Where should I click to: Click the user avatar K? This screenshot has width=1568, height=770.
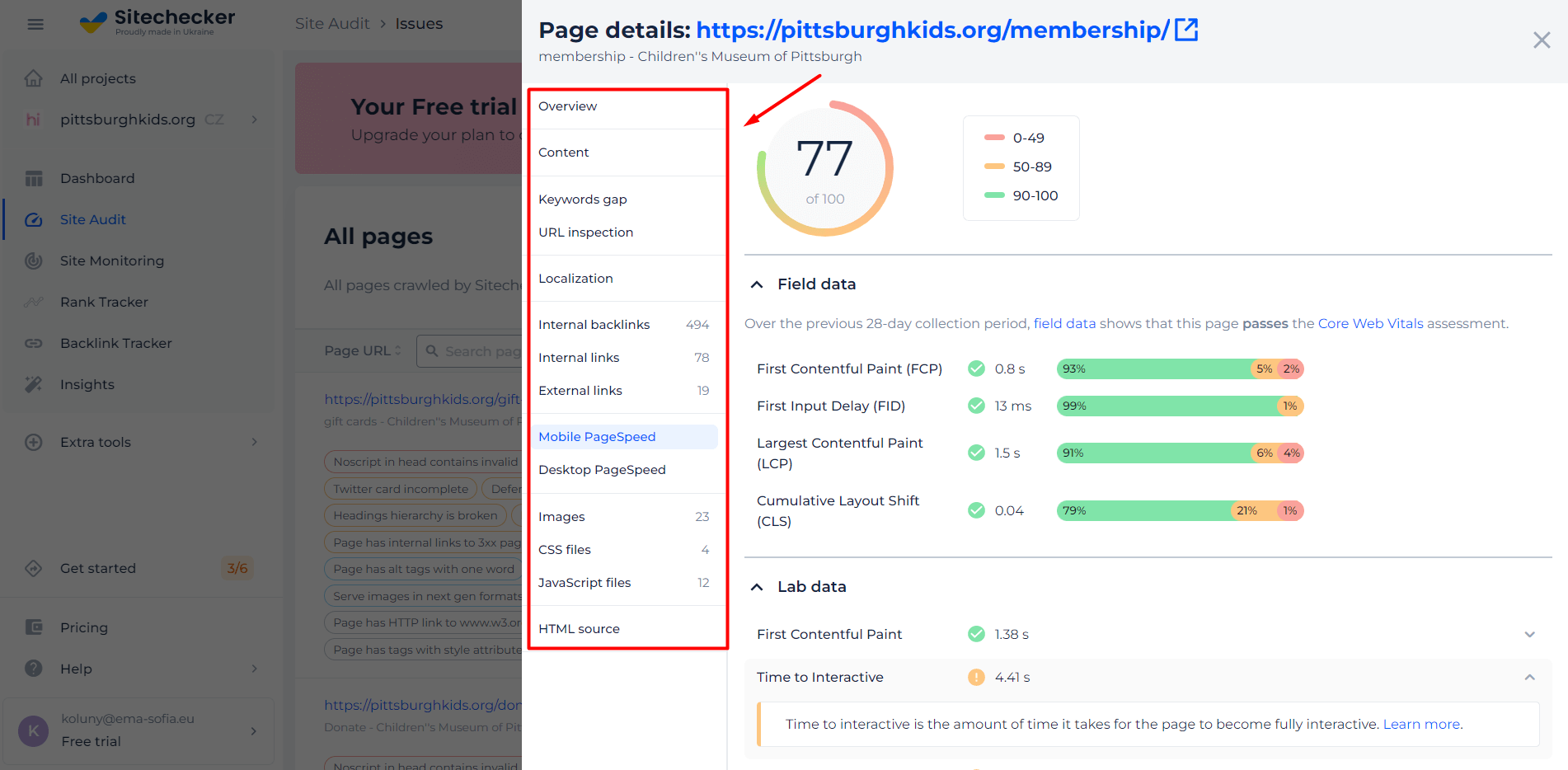click(34, 730)
